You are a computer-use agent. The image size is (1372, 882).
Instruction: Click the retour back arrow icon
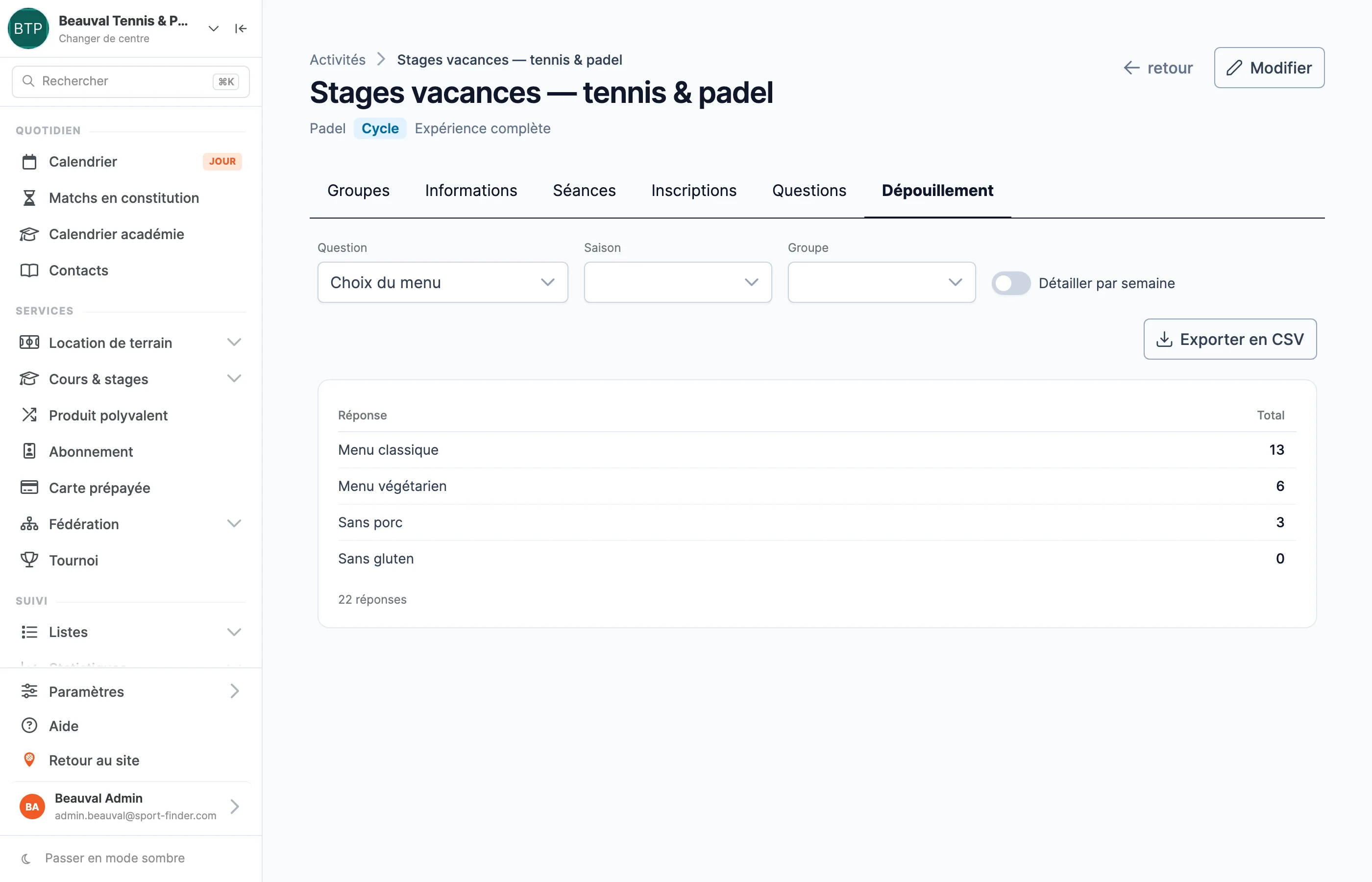[1131, 68]
